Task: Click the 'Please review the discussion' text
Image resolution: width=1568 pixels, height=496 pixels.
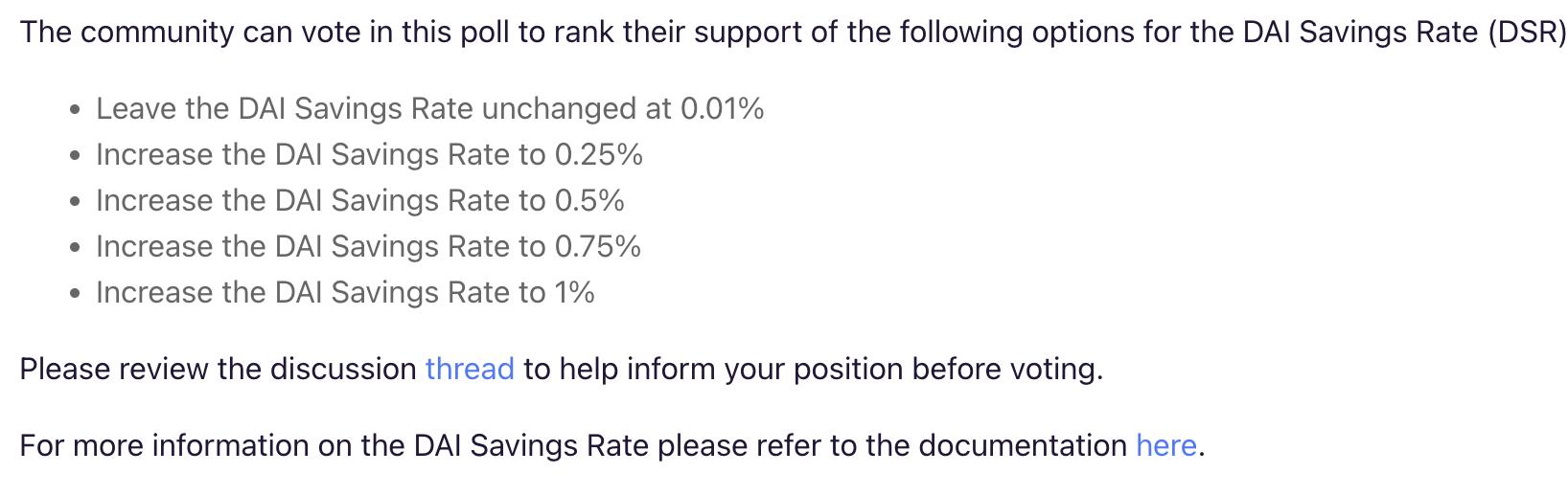Action: point(218,370)
